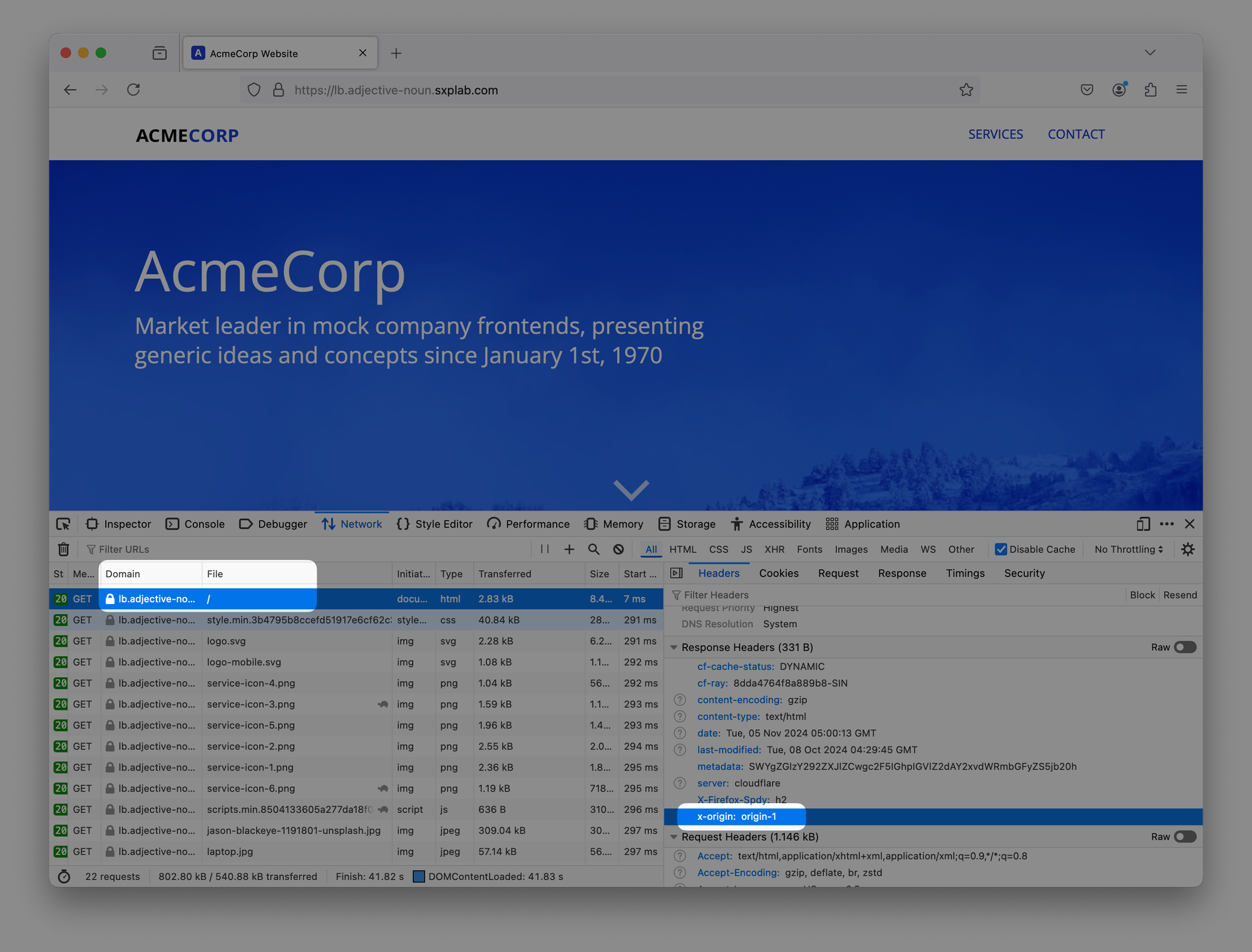Click the shield tracking protection icon
The height and width of the screenshot is (952, 1252).
(x=254, y=90)
